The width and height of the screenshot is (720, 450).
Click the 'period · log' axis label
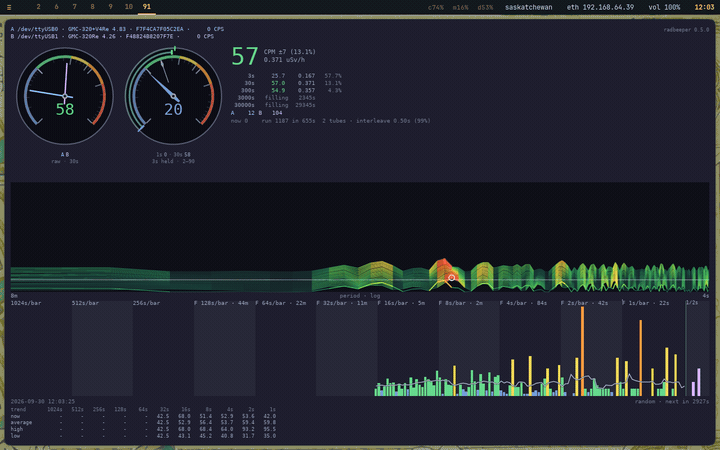360,296
